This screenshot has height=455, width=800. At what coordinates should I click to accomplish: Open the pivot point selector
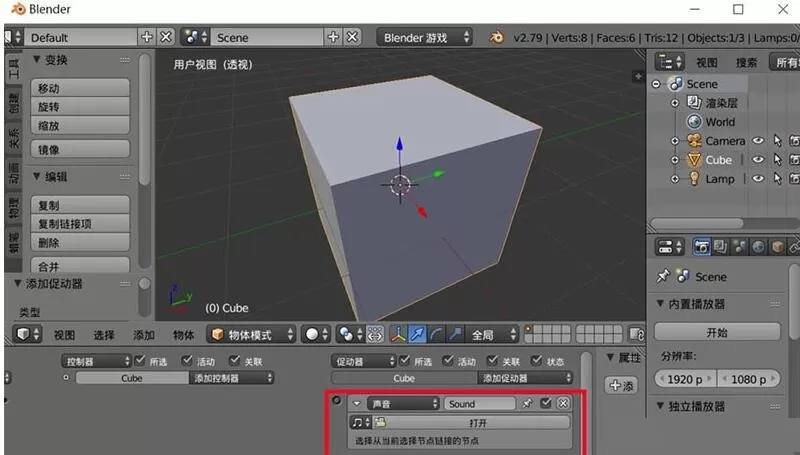tap(350, 335)
